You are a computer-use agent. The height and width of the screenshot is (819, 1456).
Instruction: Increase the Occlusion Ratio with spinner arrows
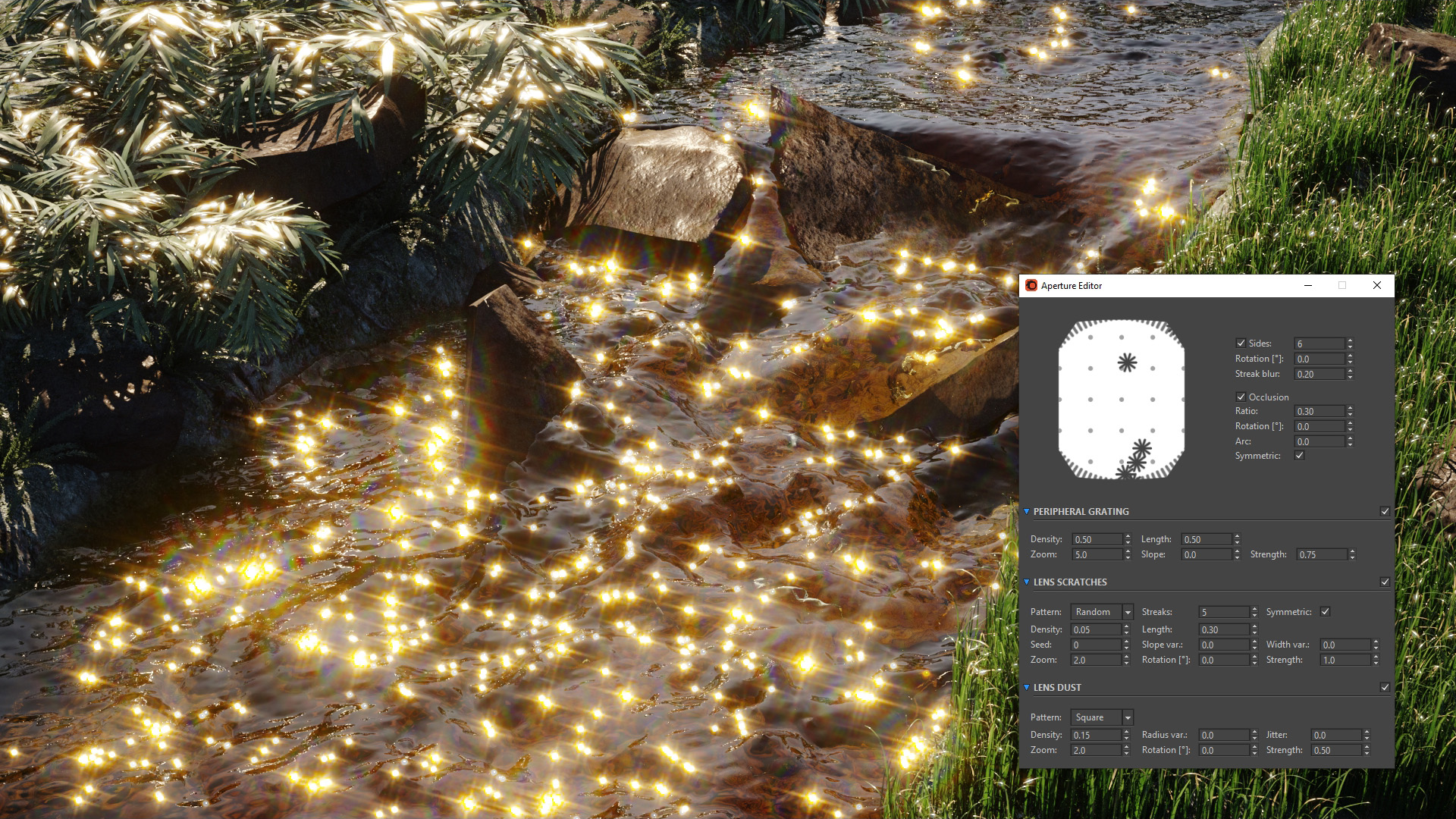1351,409
